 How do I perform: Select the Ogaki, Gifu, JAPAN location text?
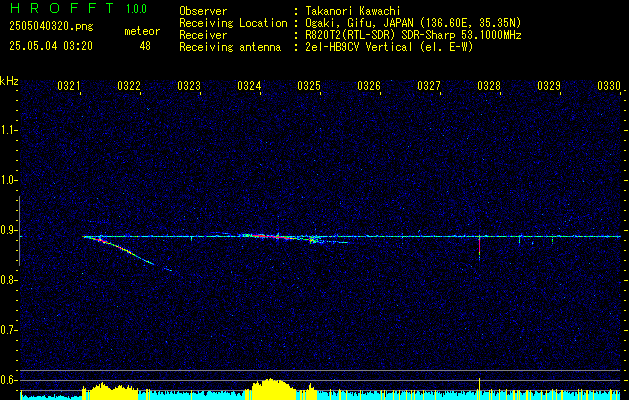413,23
